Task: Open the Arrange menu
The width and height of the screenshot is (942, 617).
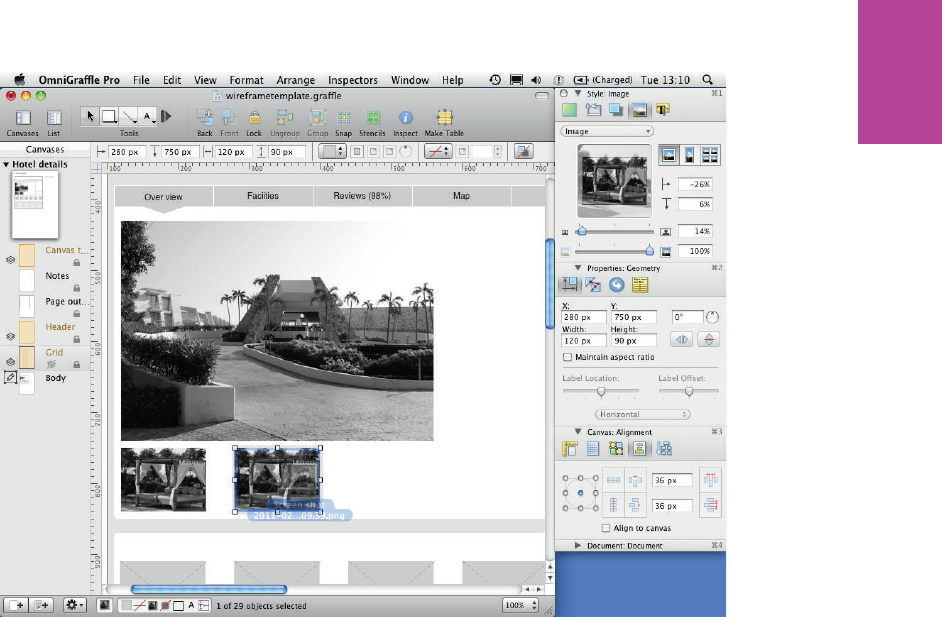Action: (295, 80)
